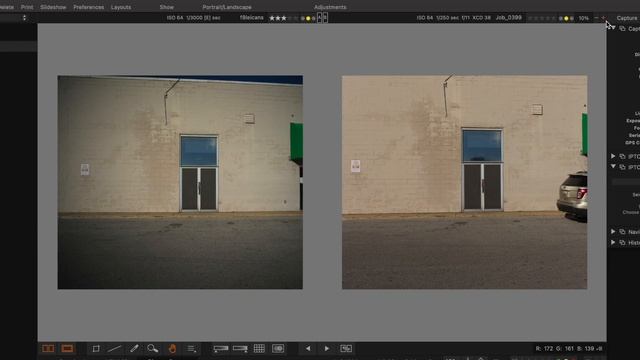Viewport: 640px width, 360px height.
Task: Select the right building photo with car
Action: click(464, 182)
